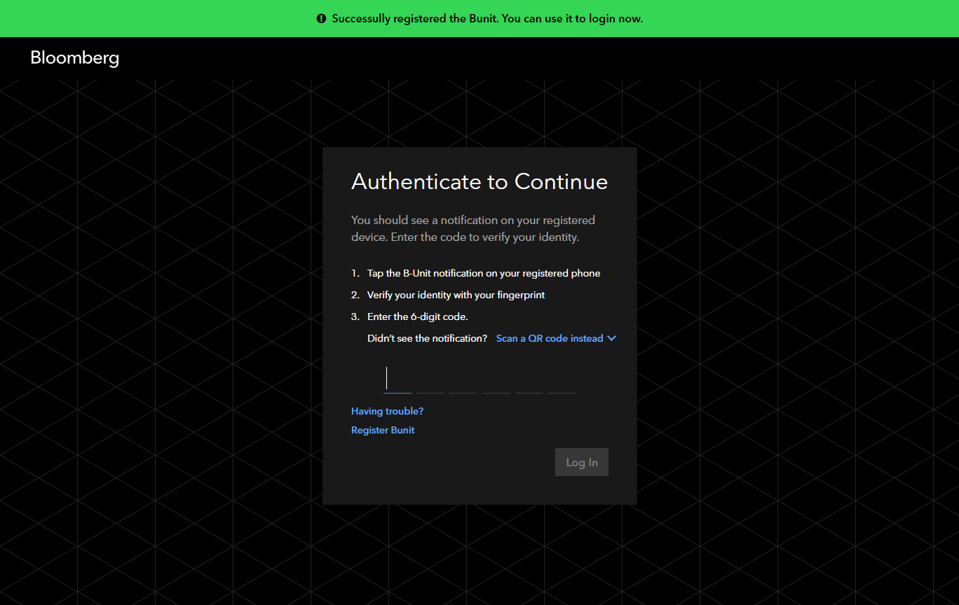Open the Scan a QR code instead option
The image size is (959, 605).
[x=551, y=338]
